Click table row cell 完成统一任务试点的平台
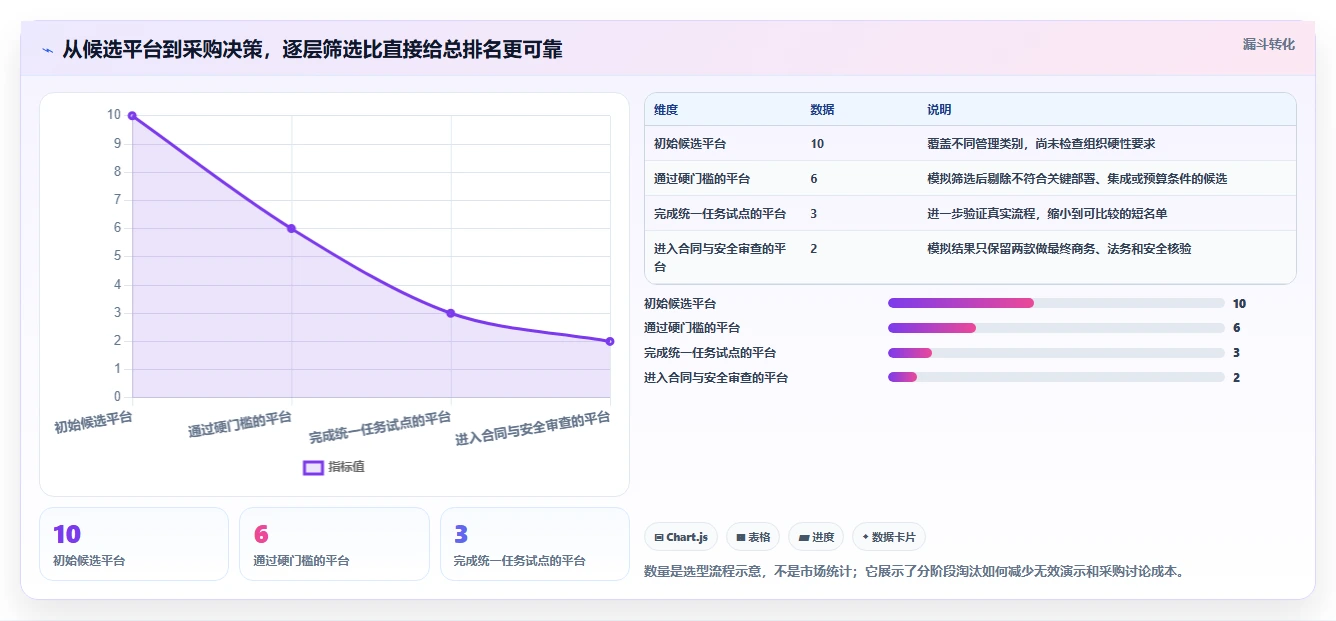The height and width of the screenshot is (621, 1336). [x=720, y=214]
